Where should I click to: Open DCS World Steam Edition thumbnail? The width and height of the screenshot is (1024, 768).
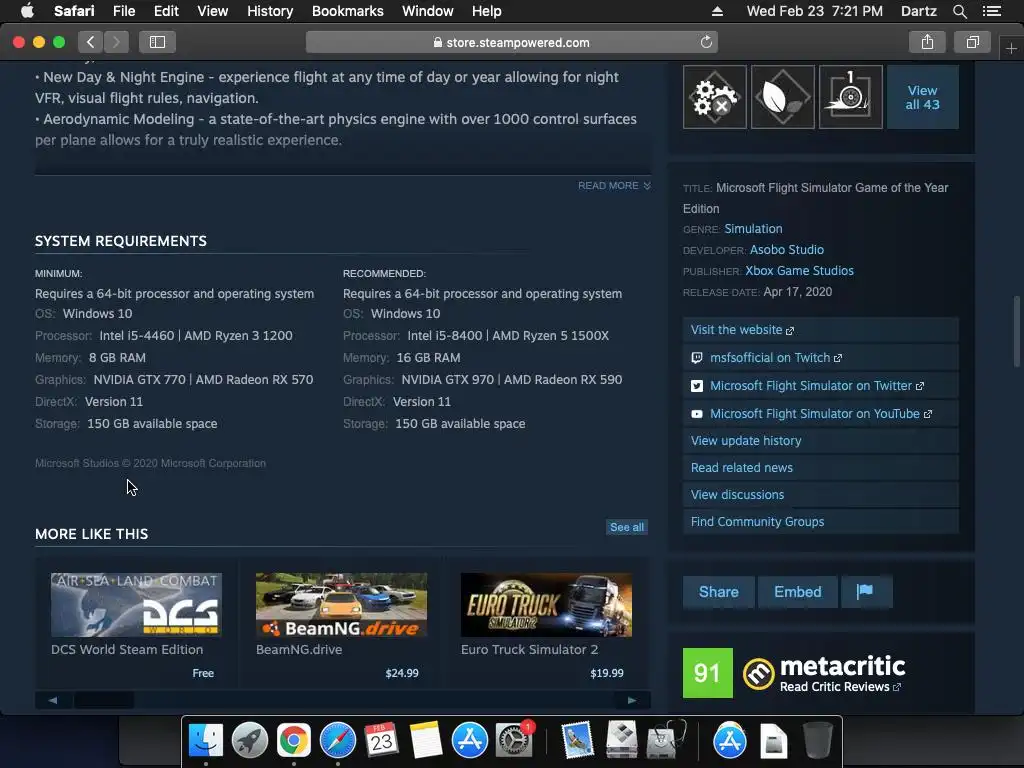coord(136,605)
